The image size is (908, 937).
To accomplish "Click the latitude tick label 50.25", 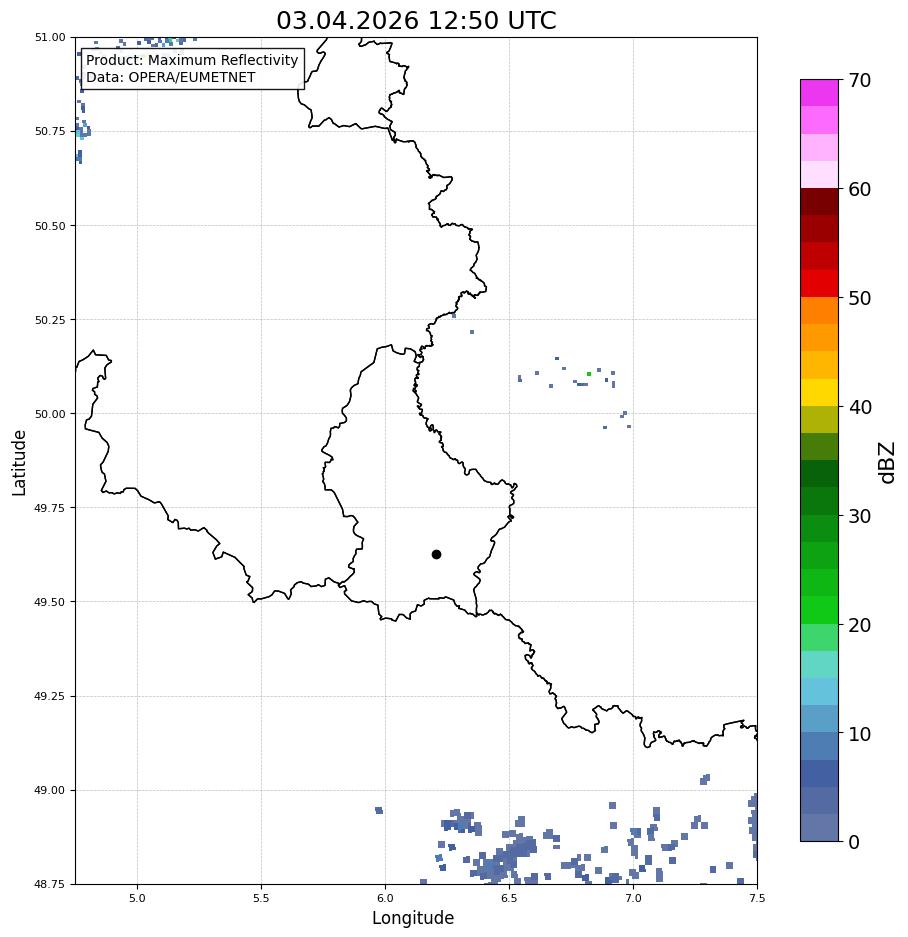I will click(50, 320).
